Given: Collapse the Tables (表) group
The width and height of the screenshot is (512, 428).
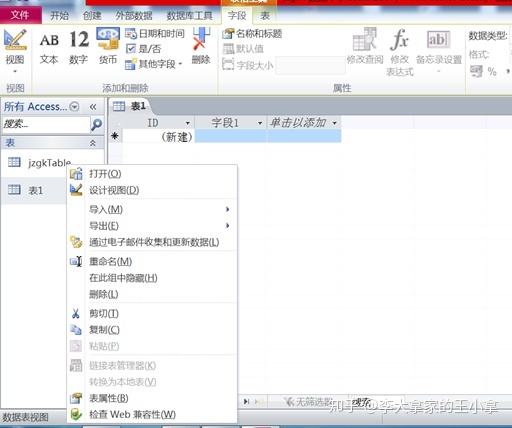Looking at the screenshot, I should tap(93, 143).
